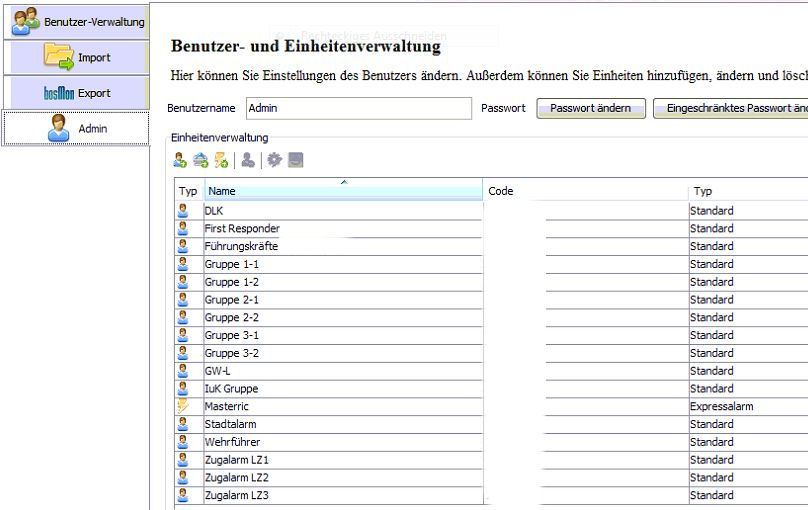This screenshot has height=510, width=808.
Task: Click the lightning icon beside Masterric
Action: click(x=183, y=407)
